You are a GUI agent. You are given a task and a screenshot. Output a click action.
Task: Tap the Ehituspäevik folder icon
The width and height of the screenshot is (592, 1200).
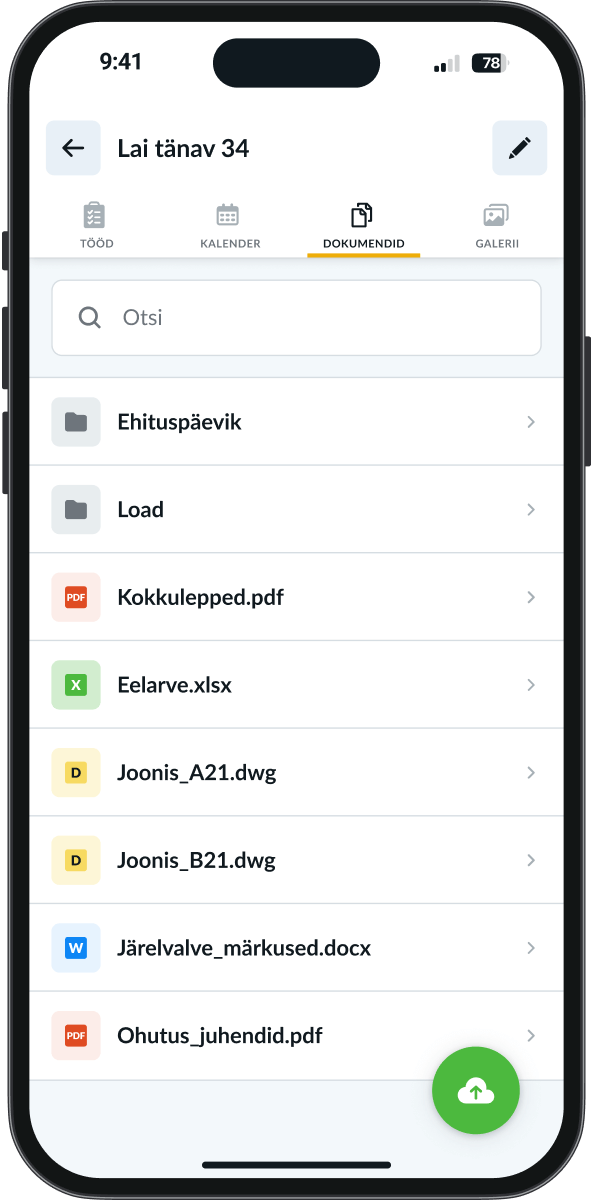click(76, 422)
